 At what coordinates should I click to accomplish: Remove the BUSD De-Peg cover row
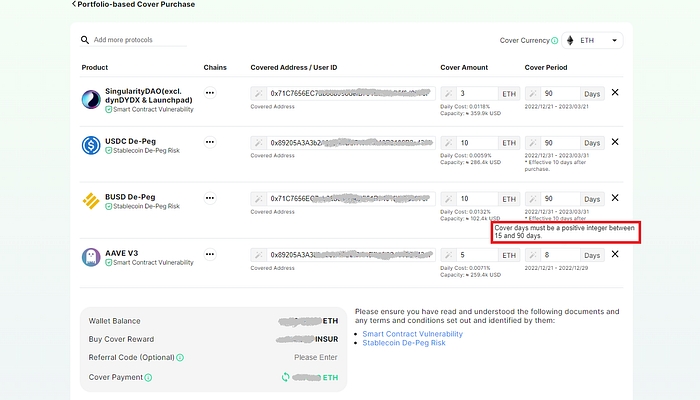[615, 198]
